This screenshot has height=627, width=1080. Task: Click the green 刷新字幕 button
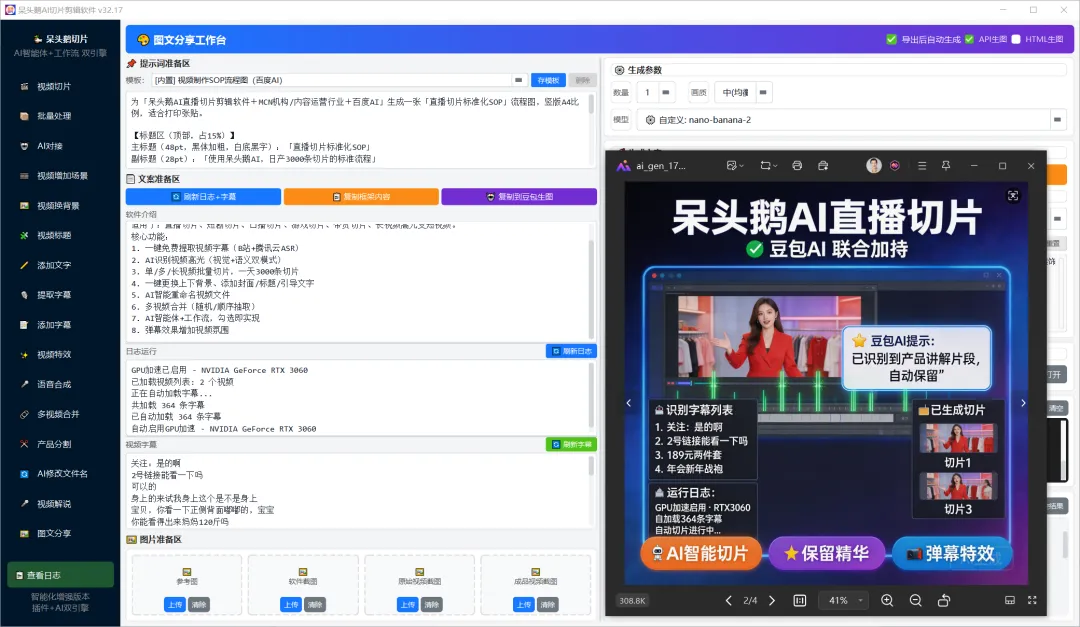click(x=571, y=444)
